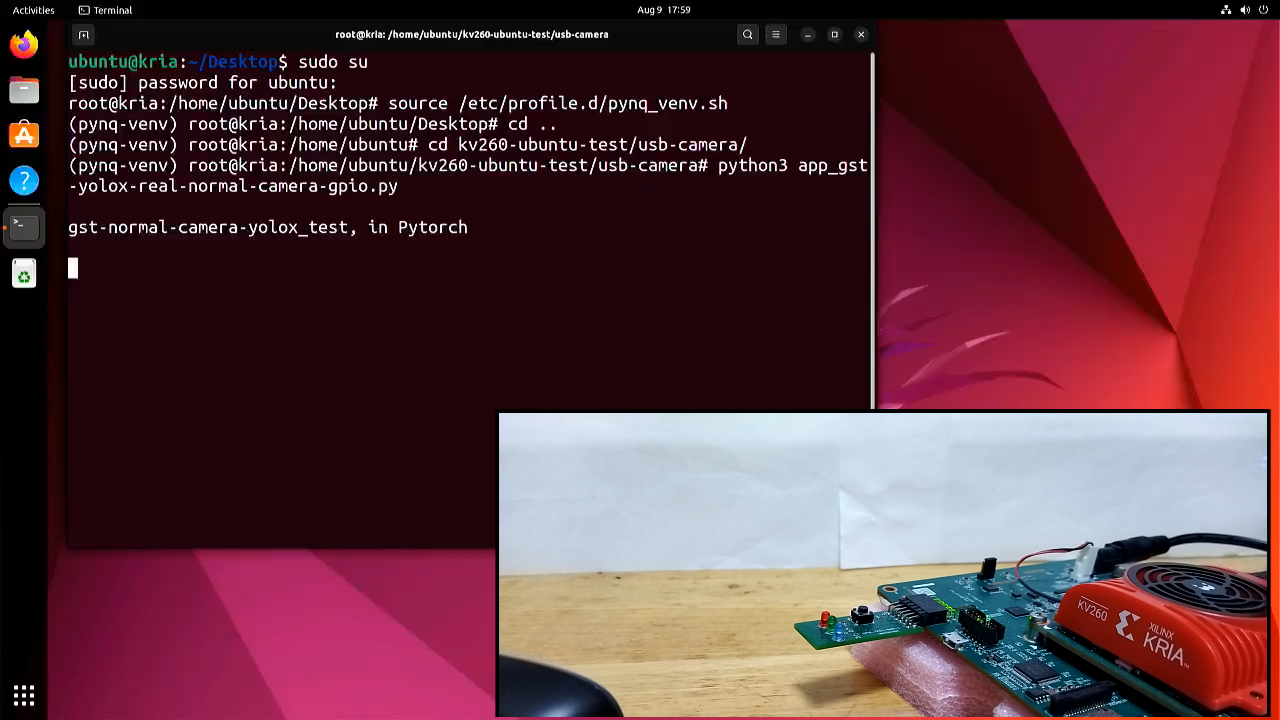The width and height of the screenshot is (1280, 720).
Task: Launch Firefox from the dock
Action: [x=24, y=45]
